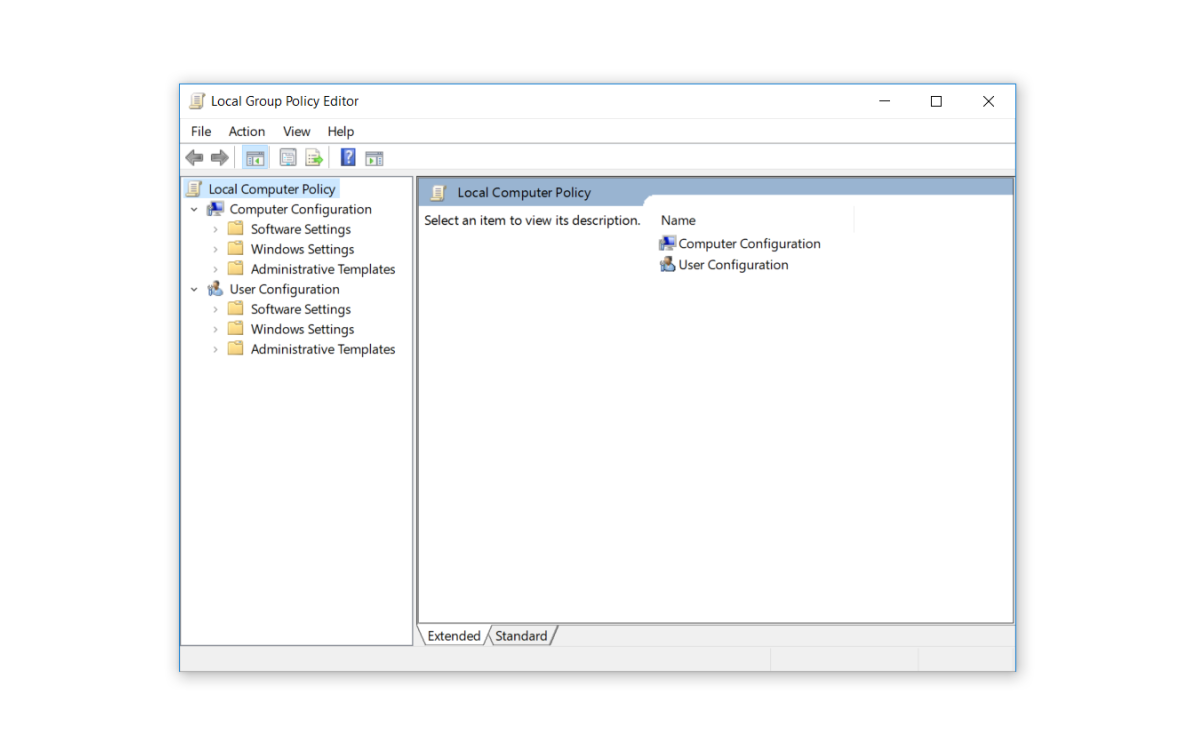Switch to the Extended tab
Image resolution: width=1200 pixels, height=750 pixels.
click(454, 636)
